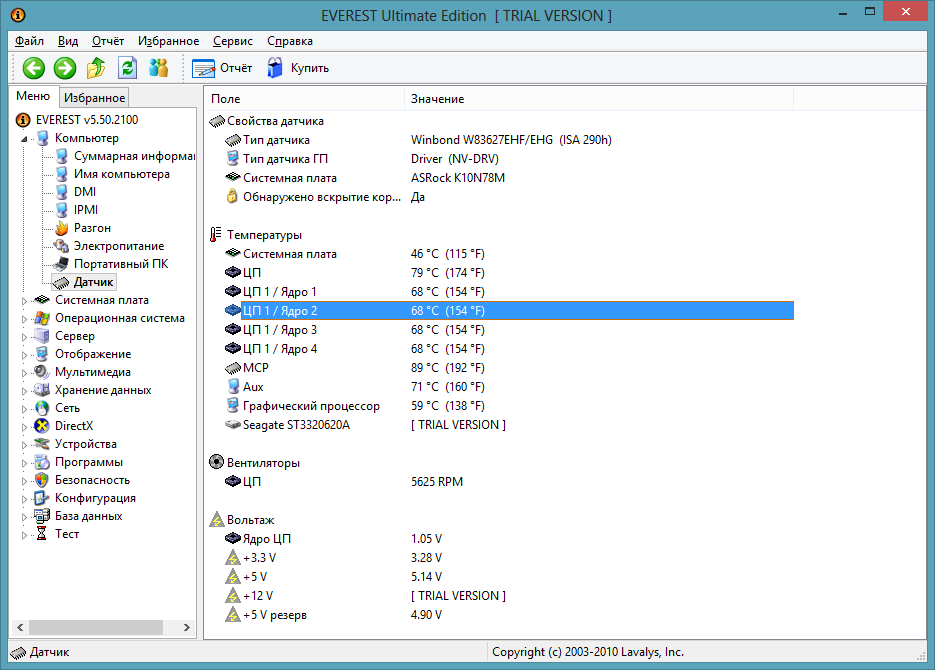Expand the Устройства tree node
This screenshot has height=670, width=935.
[x=24, y=445]
